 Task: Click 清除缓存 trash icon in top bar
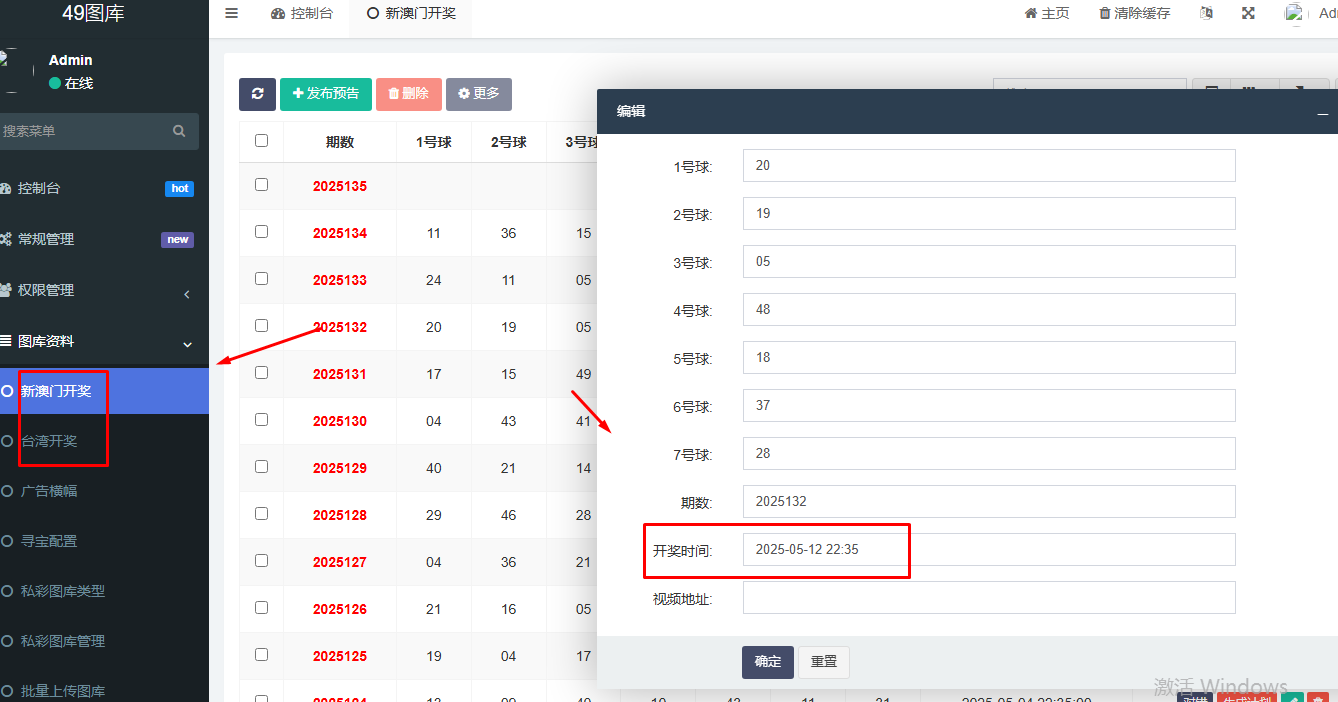pos(1104,14)
